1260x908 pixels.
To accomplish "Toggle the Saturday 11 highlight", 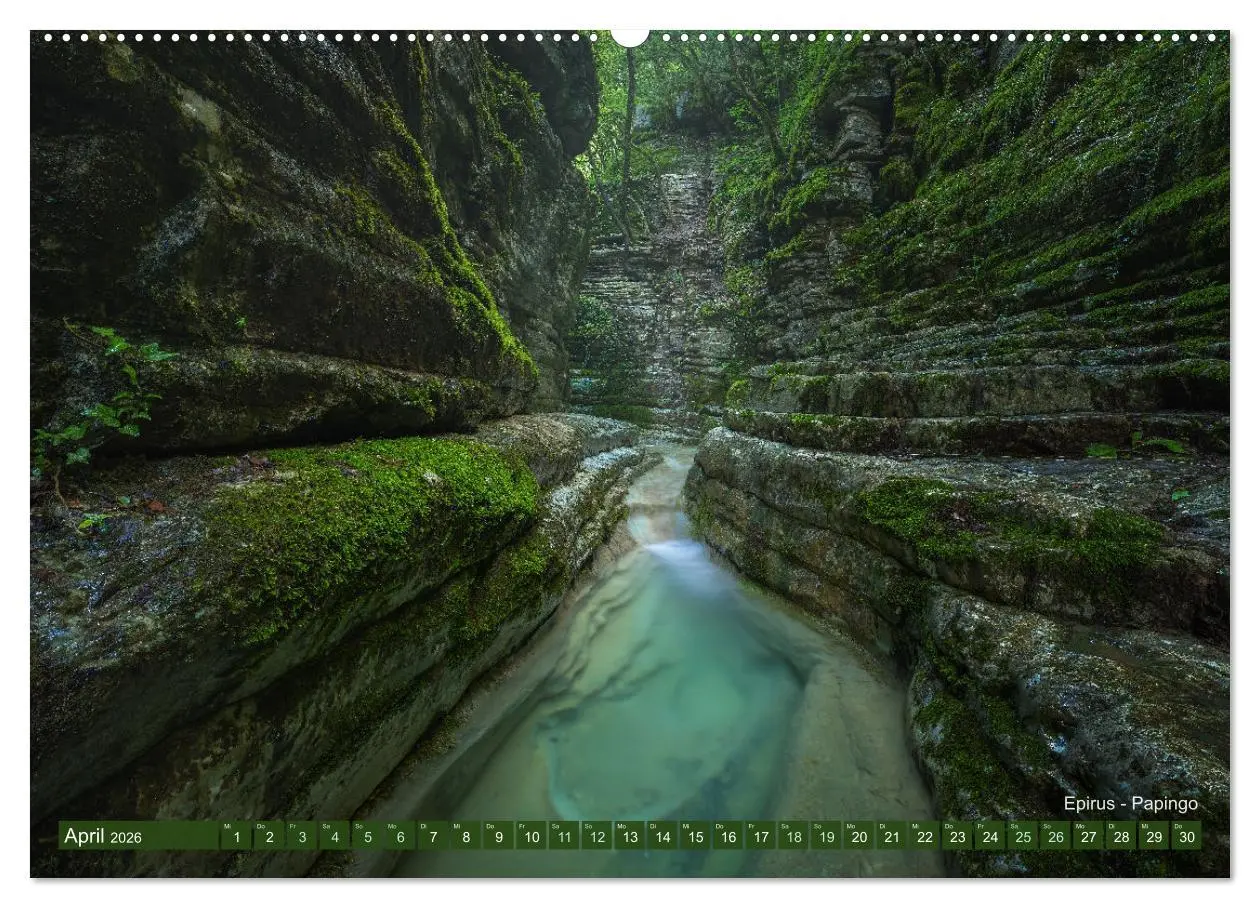I will pyautogui.click(x=564, y=840).
